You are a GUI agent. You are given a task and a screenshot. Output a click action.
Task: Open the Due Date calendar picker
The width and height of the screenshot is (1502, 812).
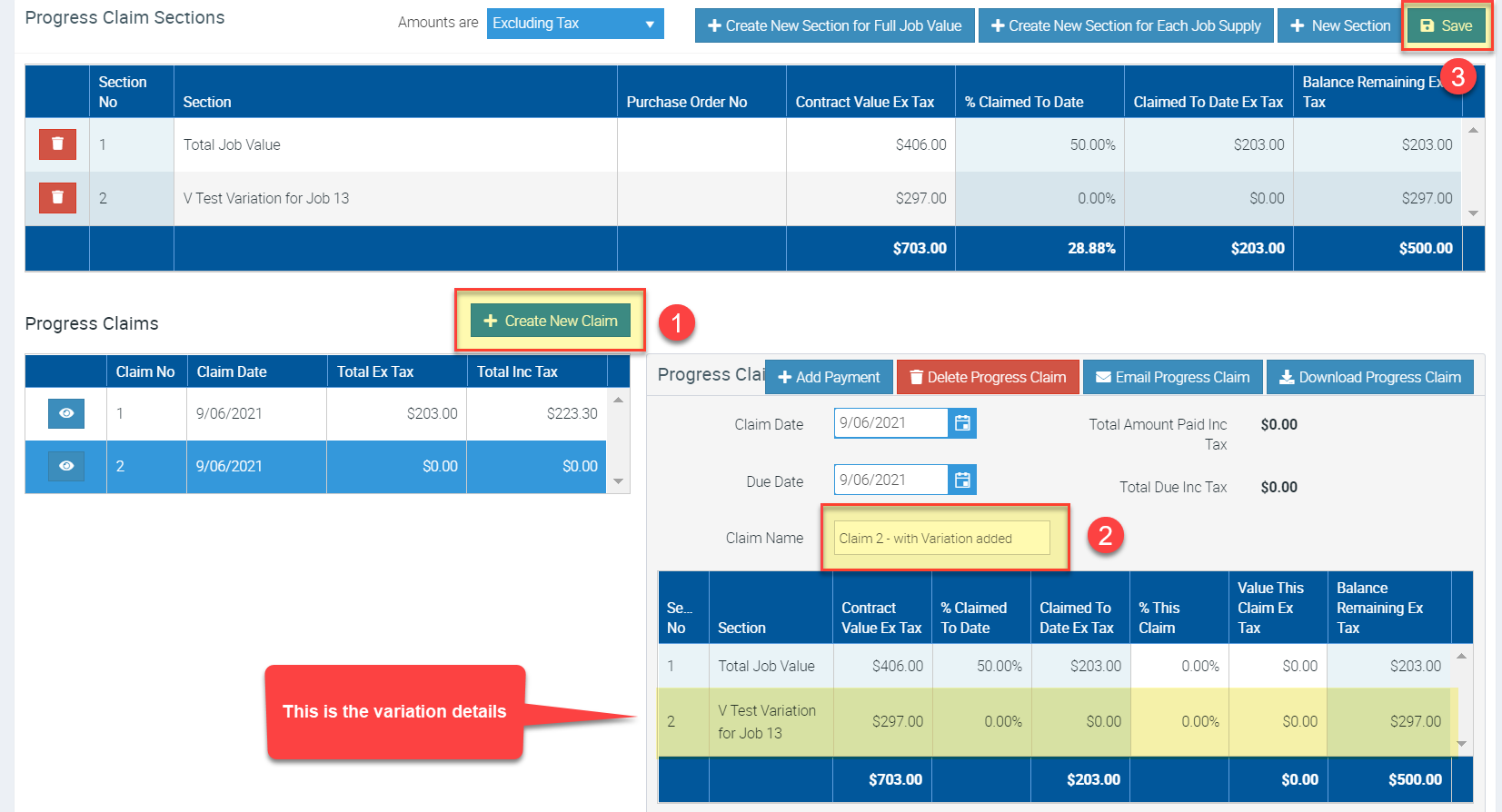coord(962,480)
